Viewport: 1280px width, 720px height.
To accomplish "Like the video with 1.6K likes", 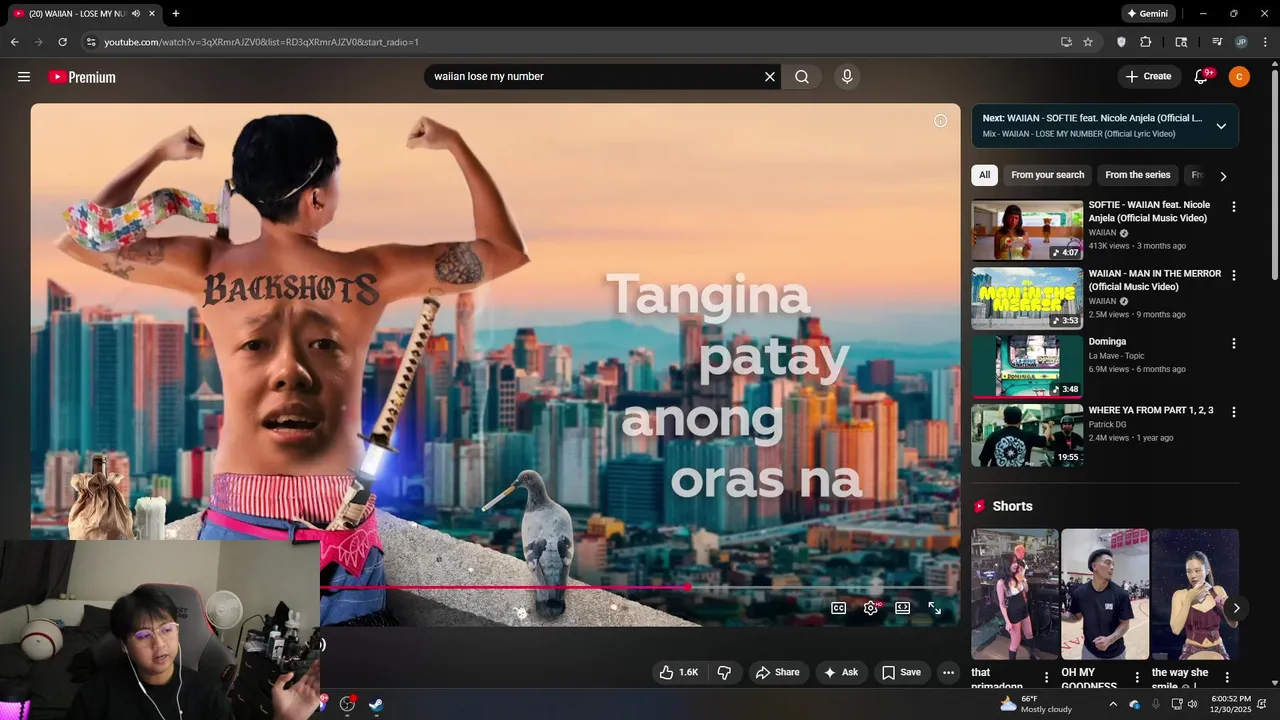I will pyautogui.click(x=678, y=672).
